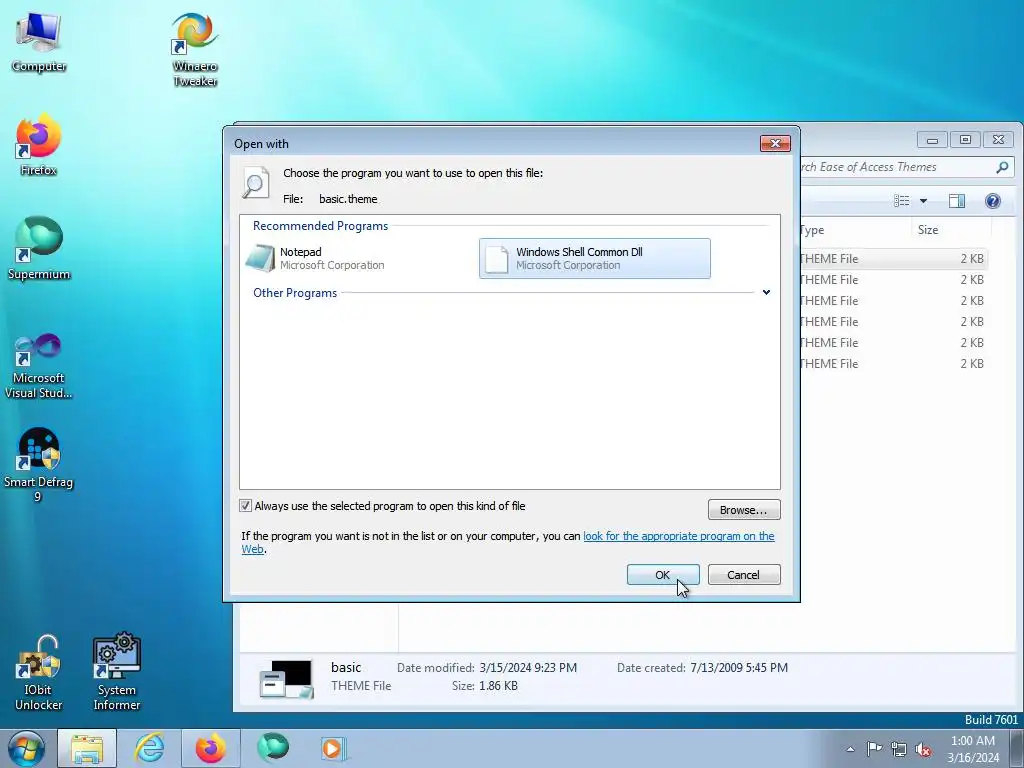The image size is (1024, 768).
Task: Cancel the Open with dialog
Action: click(744, 575)
